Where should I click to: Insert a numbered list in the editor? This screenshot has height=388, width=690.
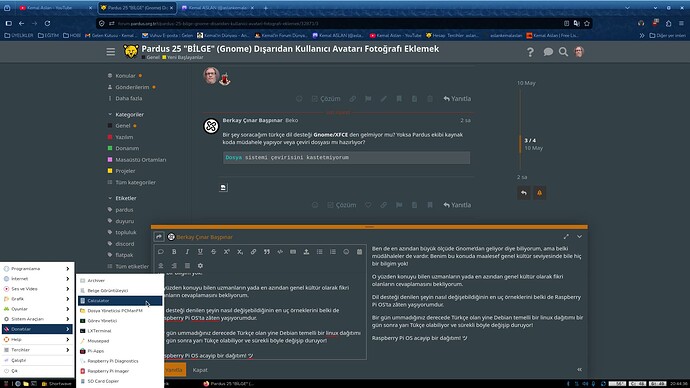click(x=333, y=252)
